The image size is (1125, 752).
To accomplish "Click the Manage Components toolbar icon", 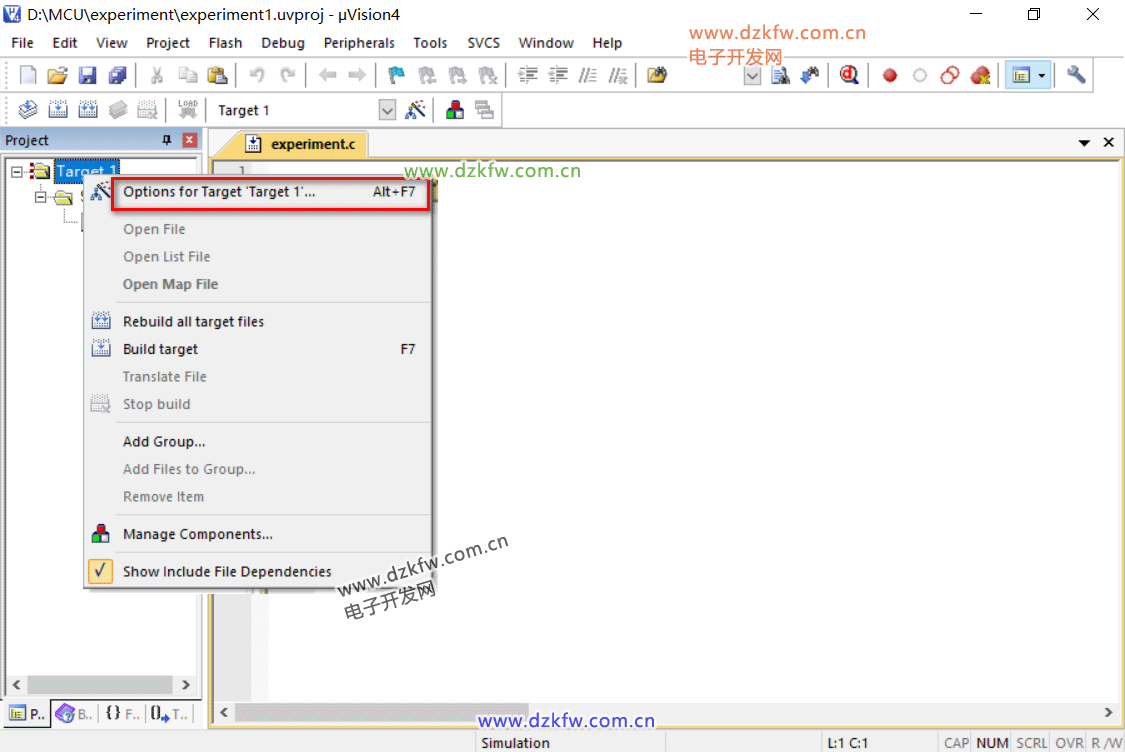I will pyautogui.click(x=455, y=110).
